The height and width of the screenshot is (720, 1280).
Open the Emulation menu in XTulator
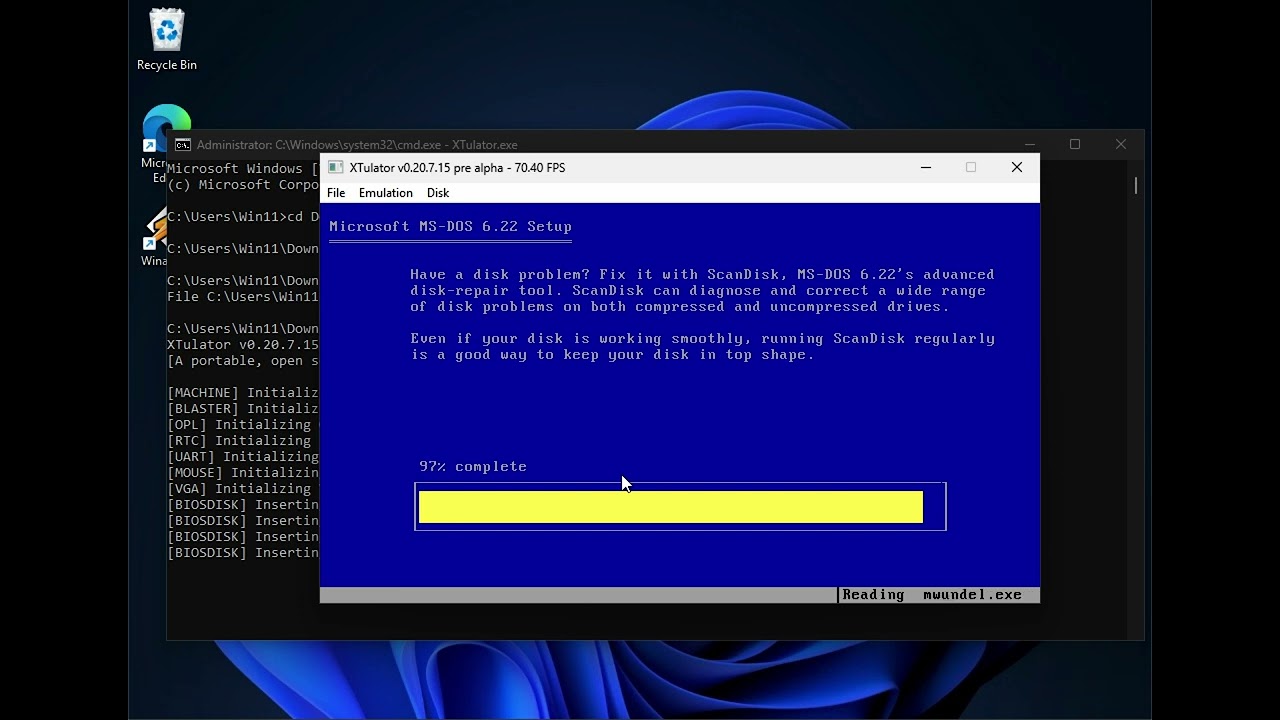pyautogui.click(x=386, y=193)
